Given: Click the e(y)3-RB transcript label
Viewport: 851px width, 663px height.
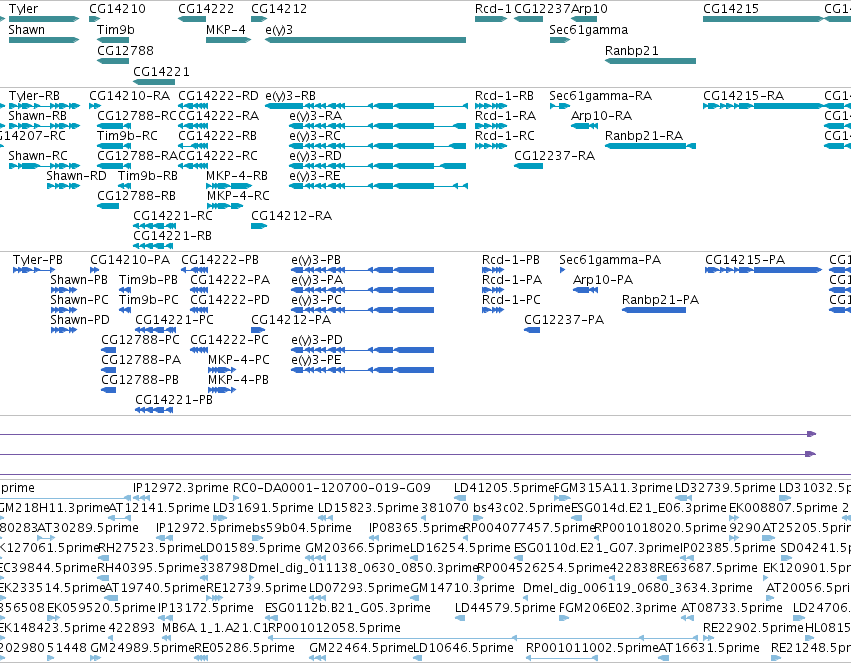Looking at the screenshot, I should pos(290,96).
